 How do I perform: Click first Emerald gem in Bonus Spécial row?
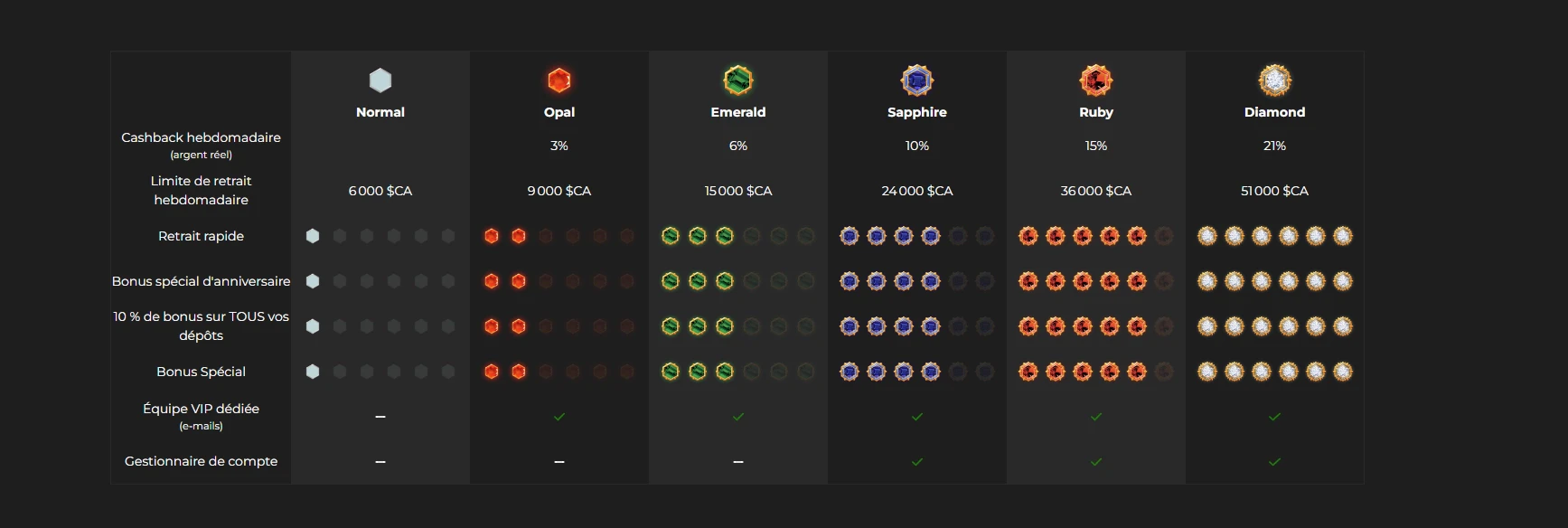pos(671,372)
